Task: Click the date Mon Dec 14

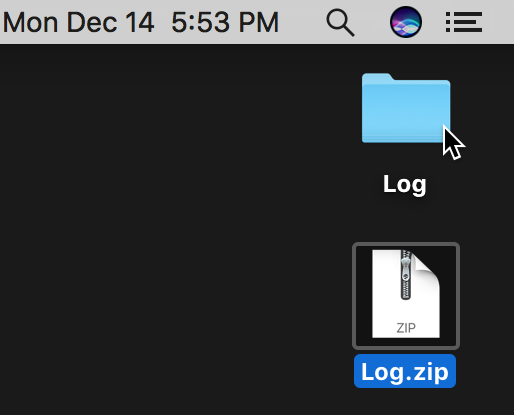Action: pos(78,23)
